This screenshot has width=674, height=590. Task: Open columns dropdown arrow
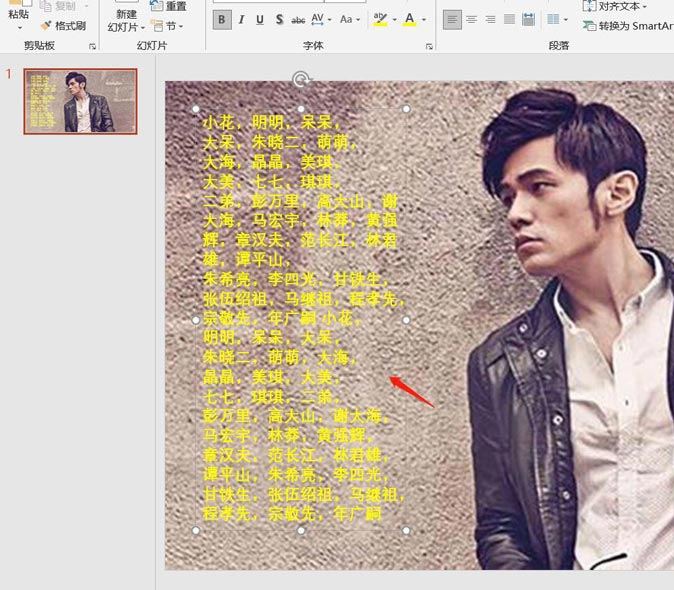566,20
